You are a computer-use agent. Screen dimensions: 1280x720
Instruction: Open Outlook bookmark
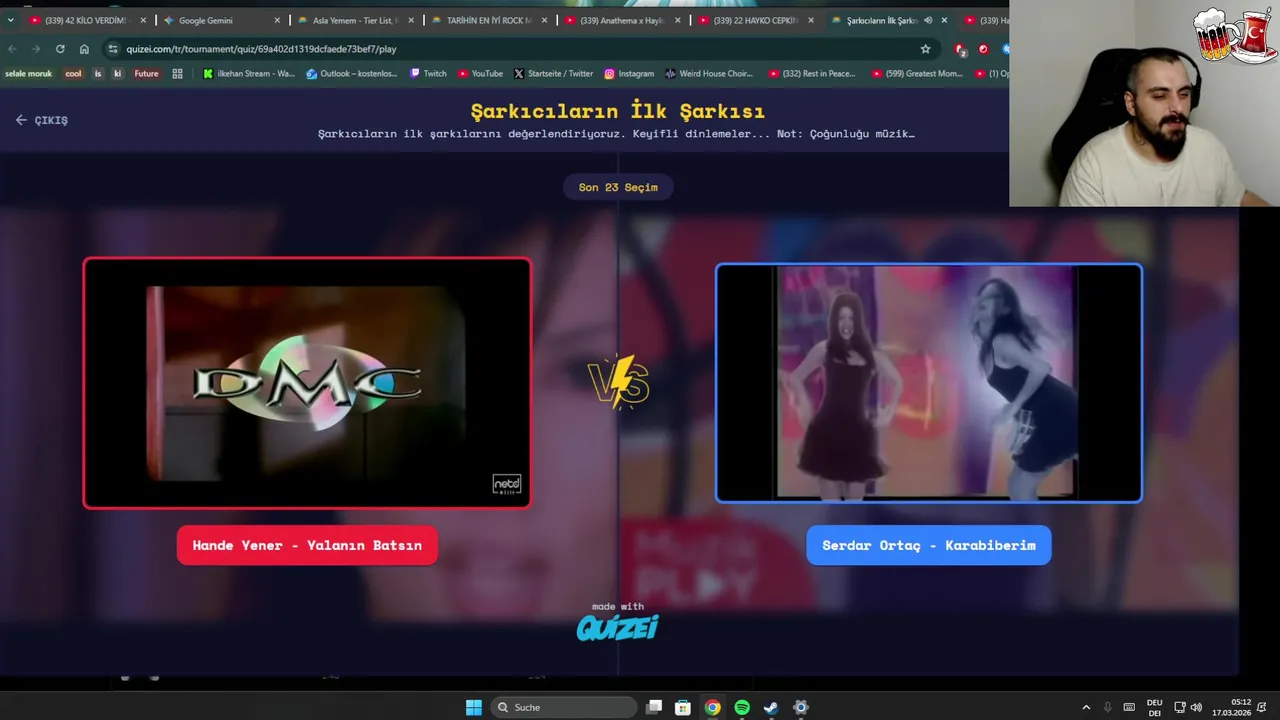pos(352,73)
